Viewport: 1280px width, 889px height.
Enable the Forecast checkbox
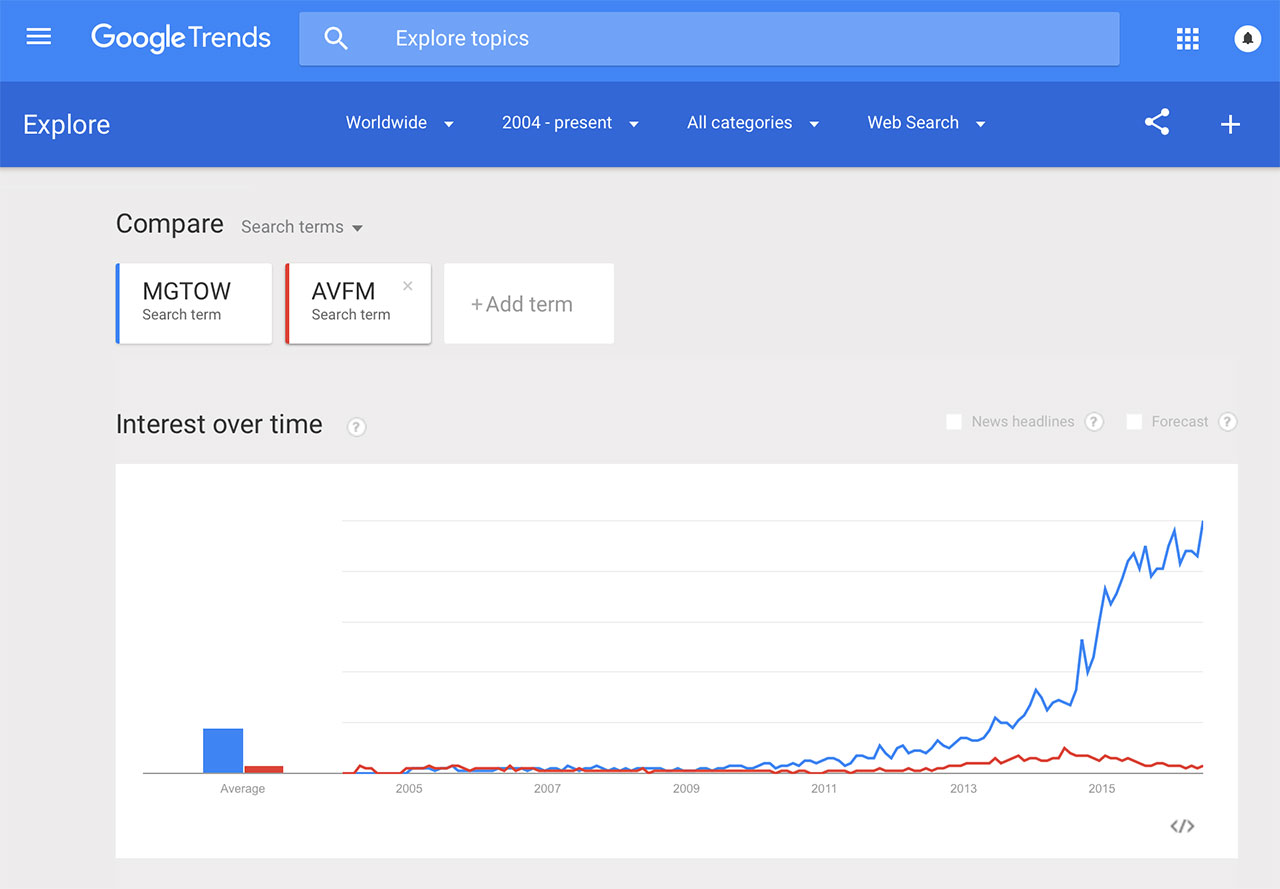[1134, 422]
